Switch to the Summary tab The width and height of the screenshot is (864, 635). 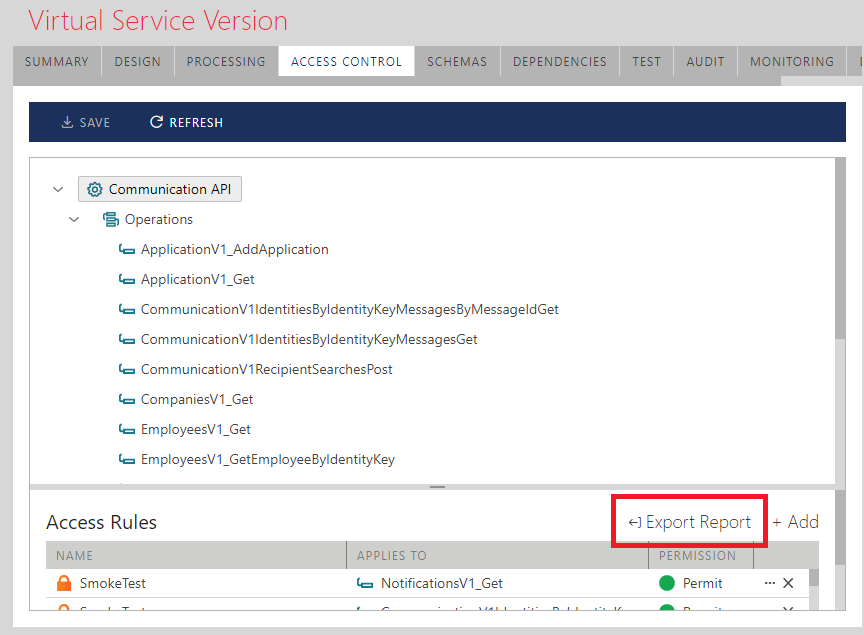[57, 62]
